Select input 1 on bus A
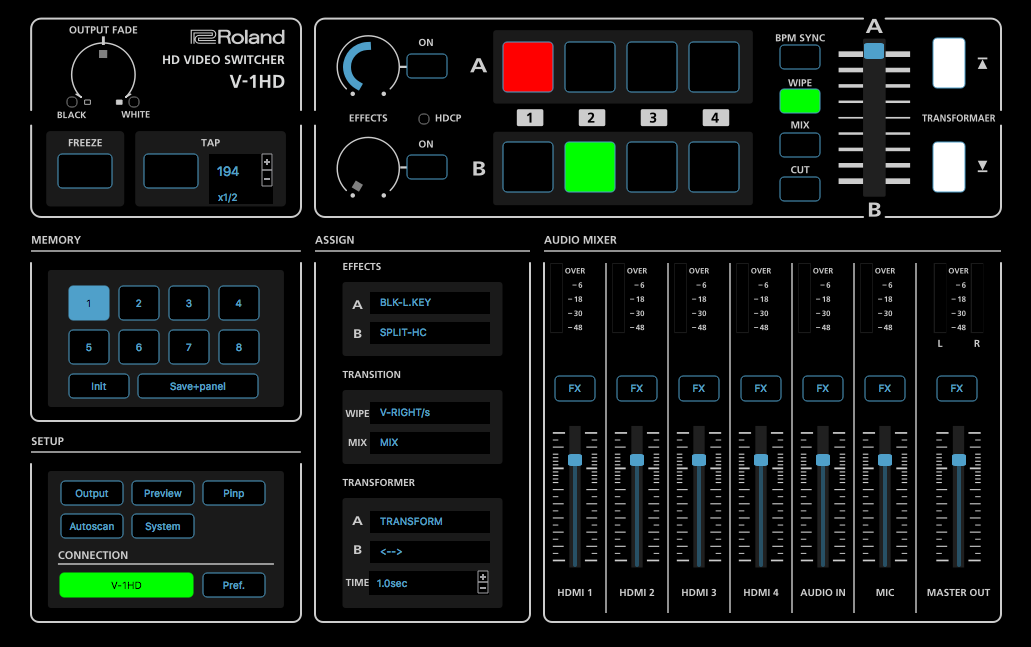1031x647 pixels. pyautogui.click(x=527, y=66)
